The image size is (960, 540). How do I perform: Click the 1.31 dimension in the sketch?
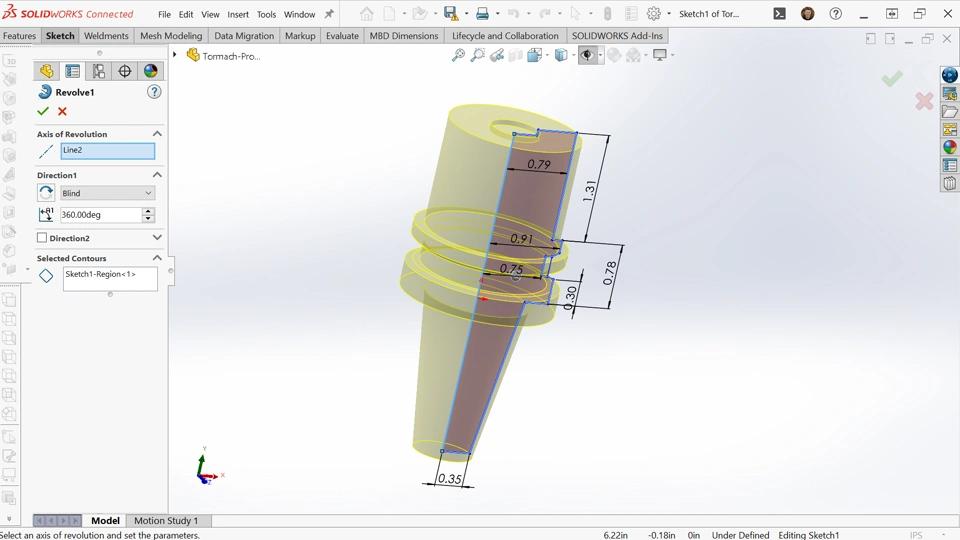[x=590, y=191]
